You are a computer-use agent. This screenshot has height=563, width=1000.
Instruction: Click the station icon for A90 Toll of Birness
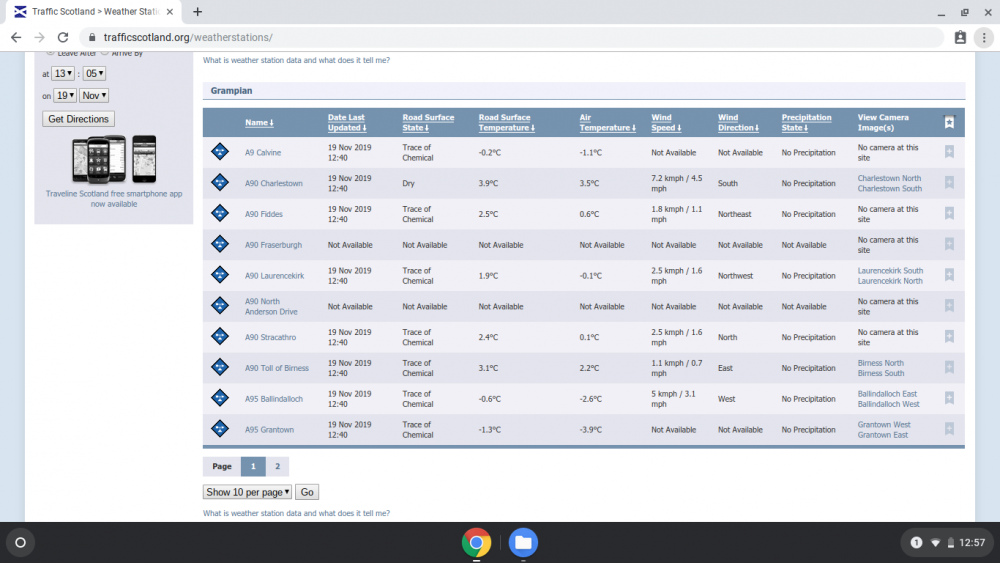[220, 367]
